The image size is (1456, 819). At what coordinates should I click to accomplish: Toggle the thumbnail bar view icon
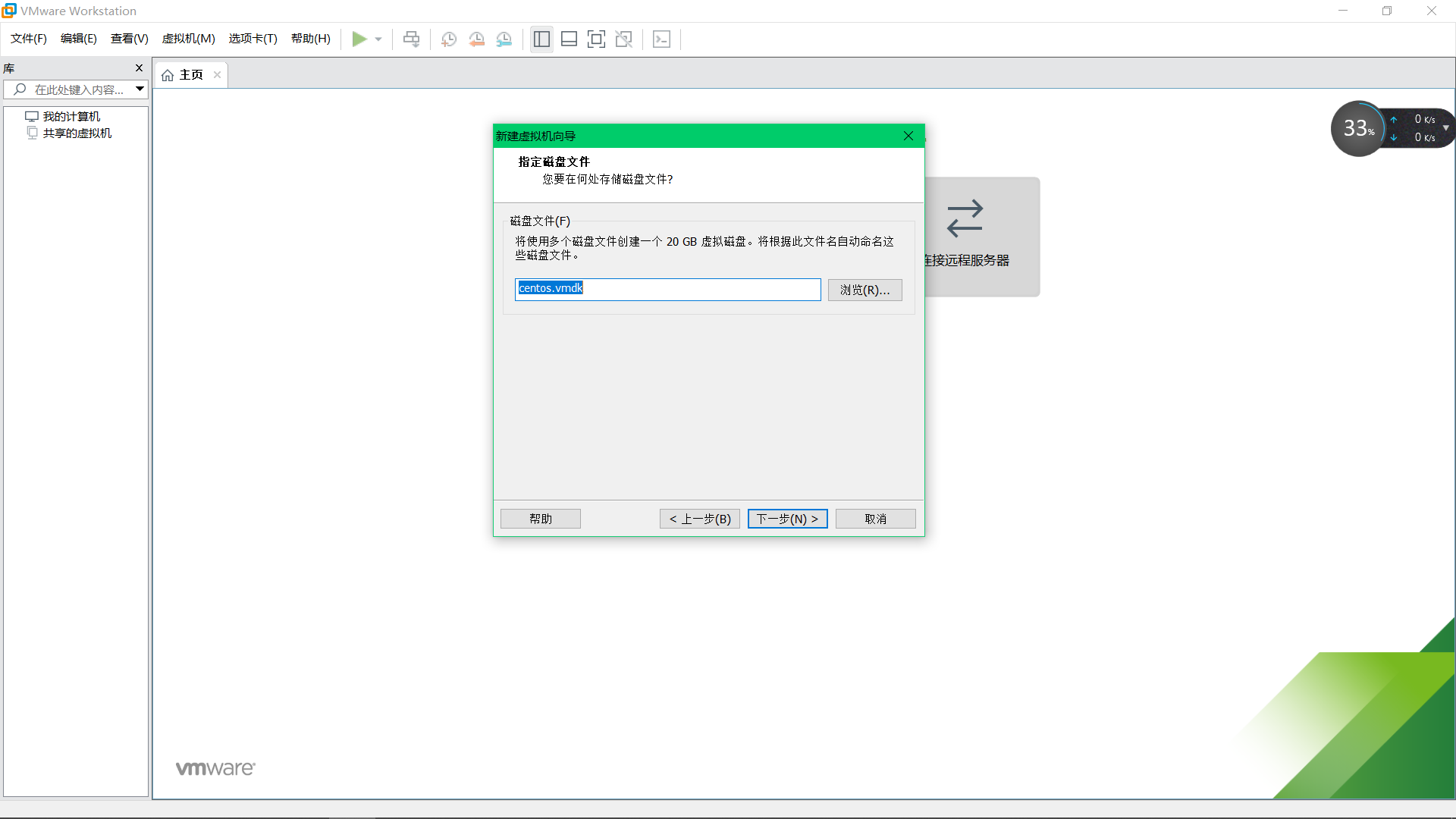[569, 39]
